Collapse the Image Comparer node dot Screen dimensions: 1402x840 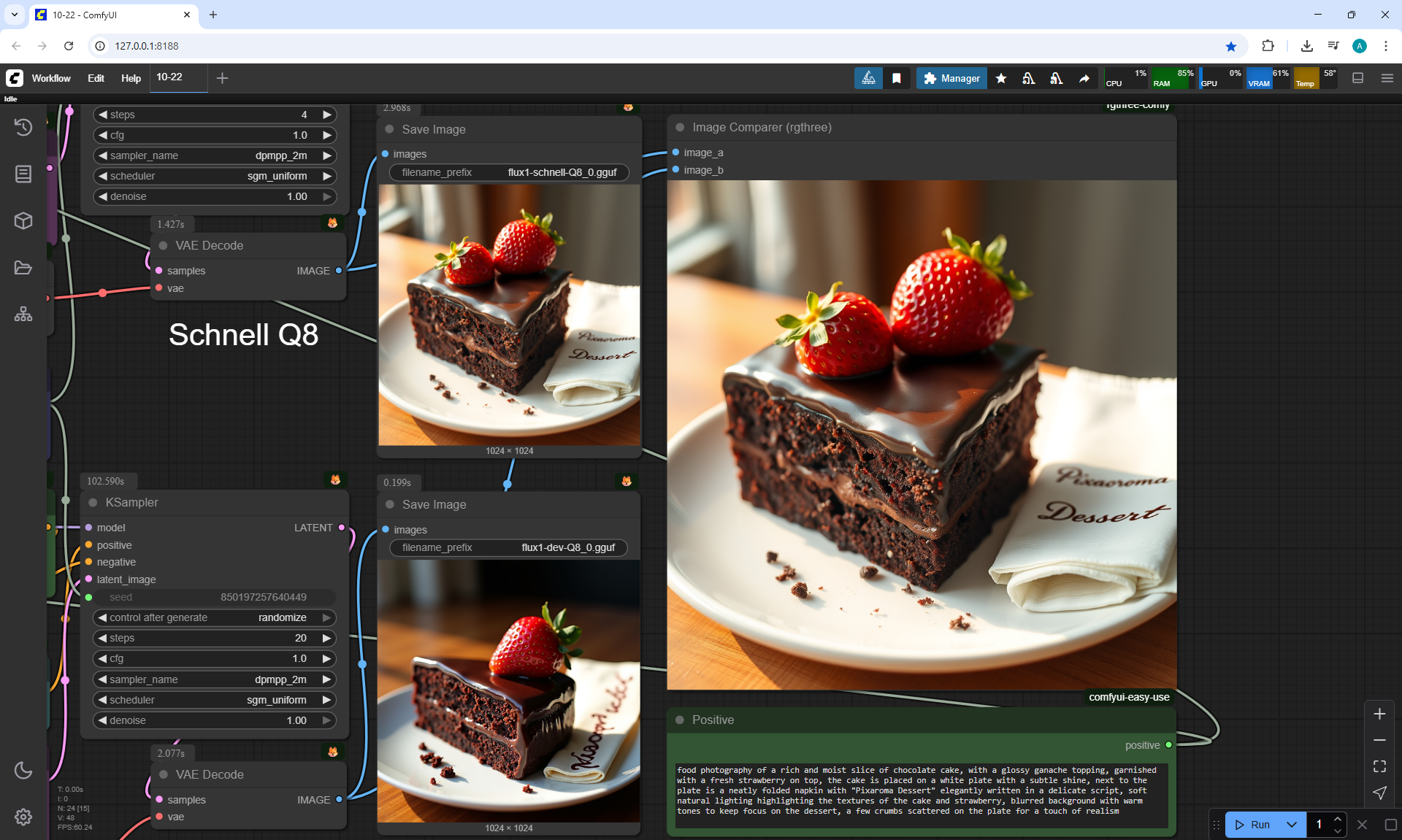point(680,127)
